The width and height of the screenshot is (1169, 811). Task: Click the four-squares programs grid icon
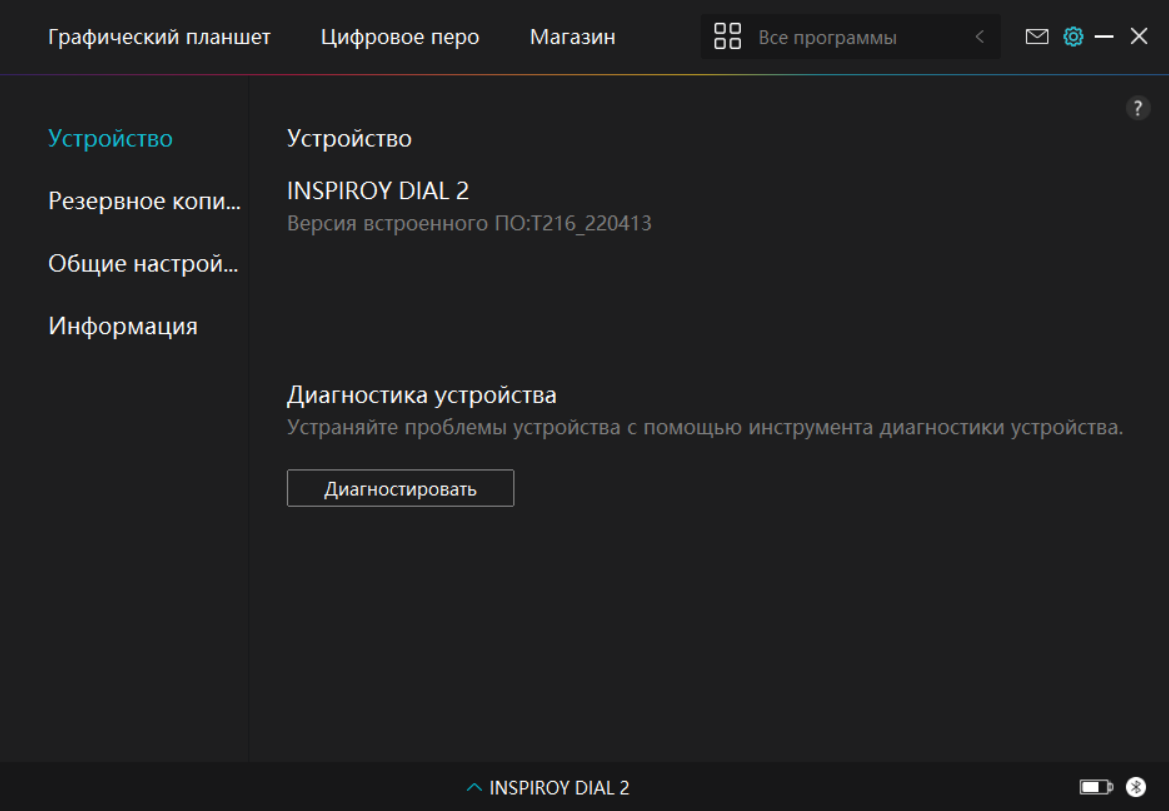(727, 37)
